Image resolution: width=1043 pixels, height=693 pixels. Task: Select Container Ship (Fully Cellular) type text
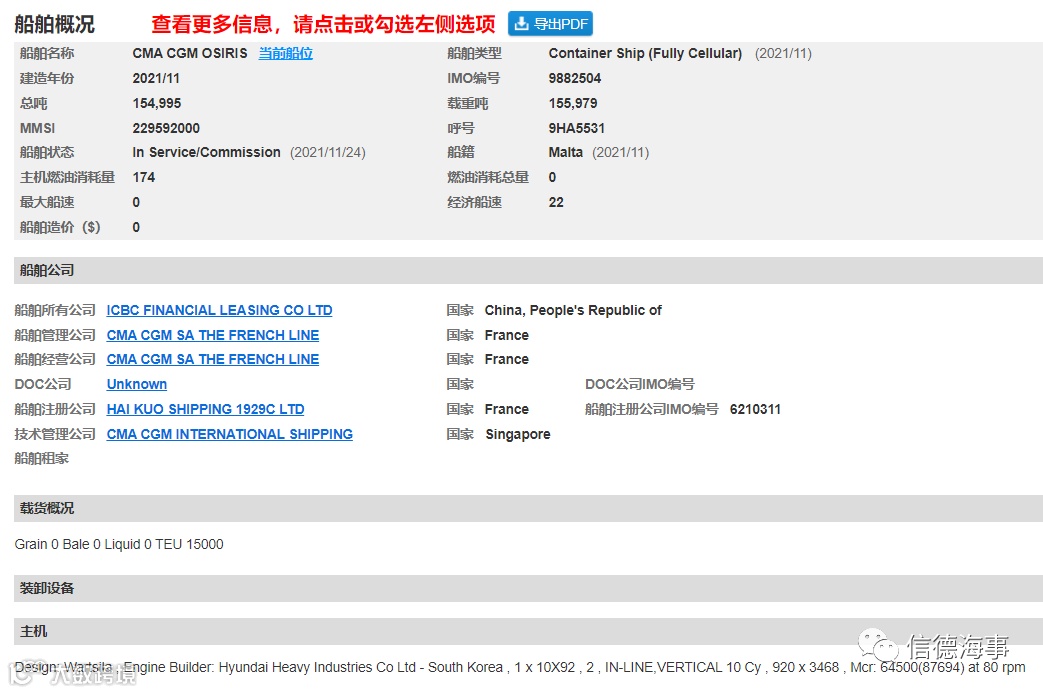pyautogui.click(x=645, y=53)
